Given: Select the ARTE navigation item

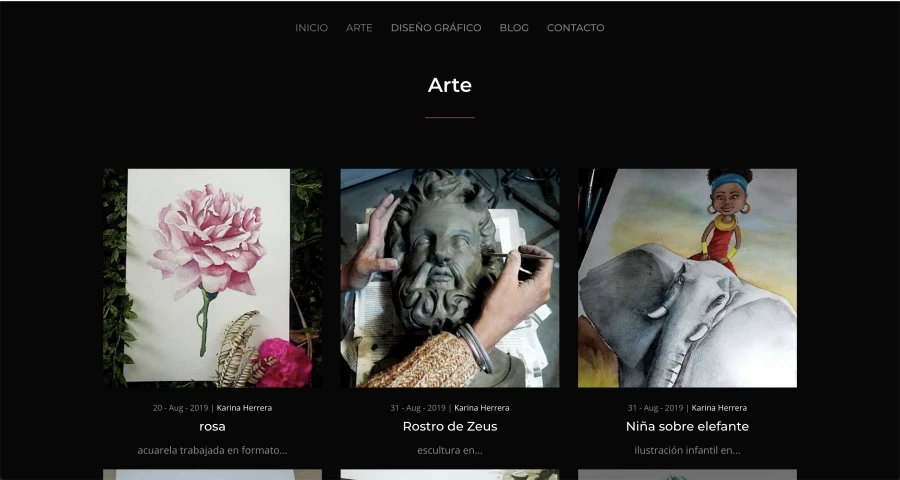Looking at the screenshot, I should (359, 28).
